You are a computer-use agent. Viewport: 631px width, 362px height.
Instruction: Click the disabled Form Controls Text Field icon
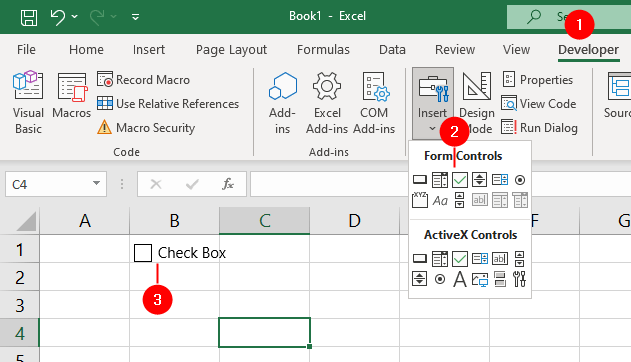[479, 200]
